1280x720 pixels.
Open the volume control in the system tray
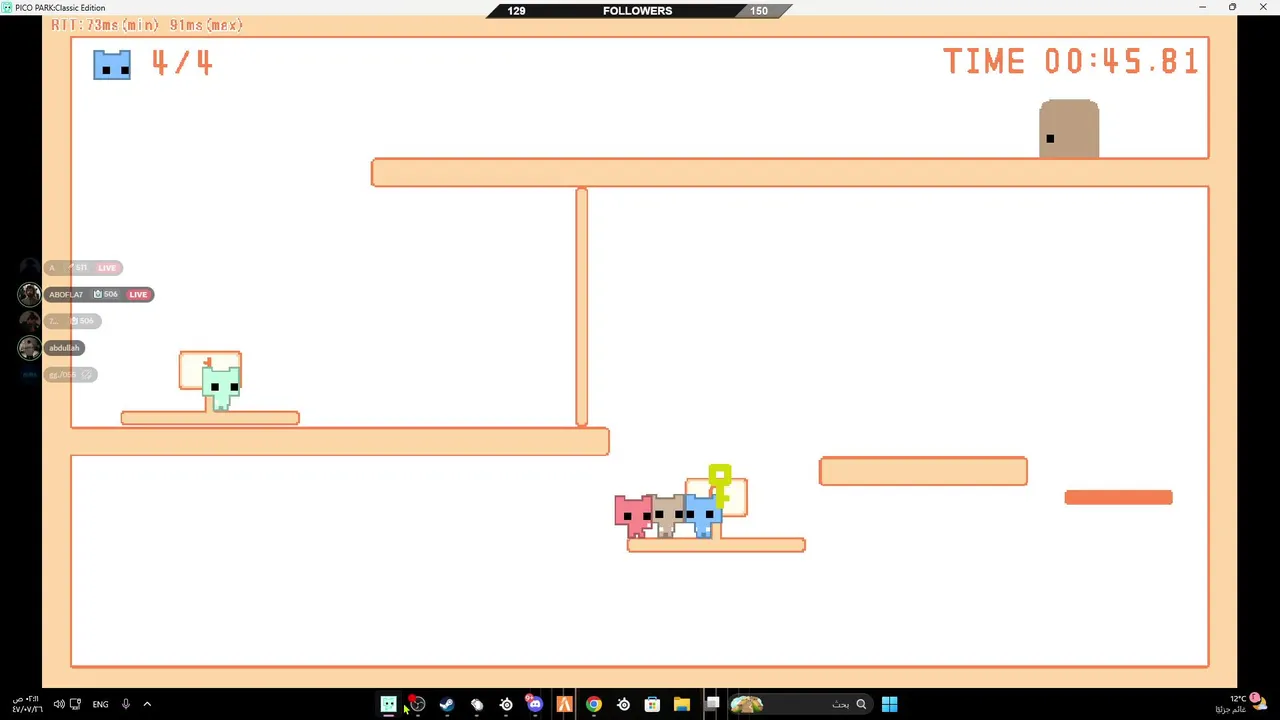pyautogui.click(x=59, y=704)
